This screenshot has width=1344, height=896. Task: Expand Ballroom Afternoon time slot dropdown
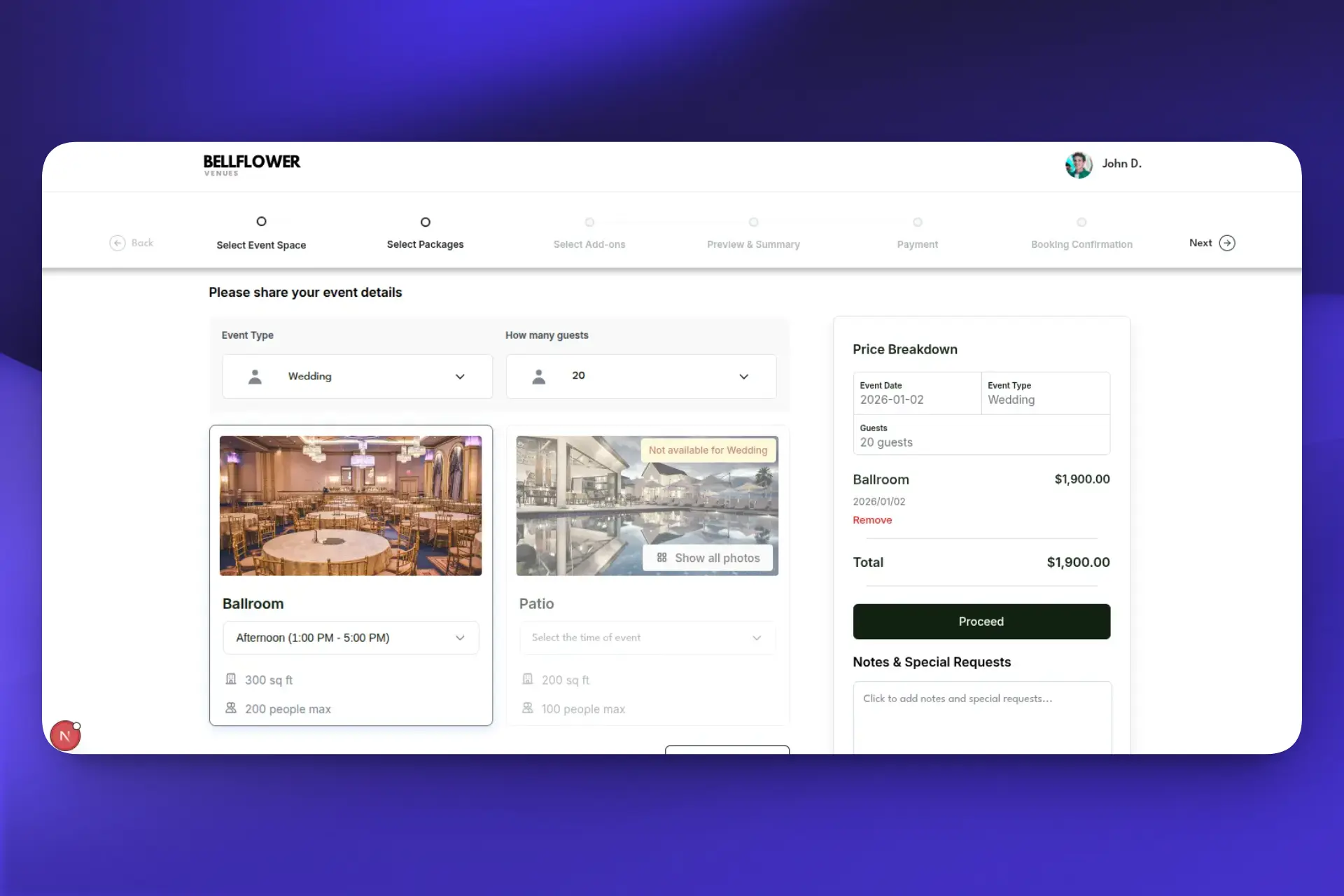(351, 638)
